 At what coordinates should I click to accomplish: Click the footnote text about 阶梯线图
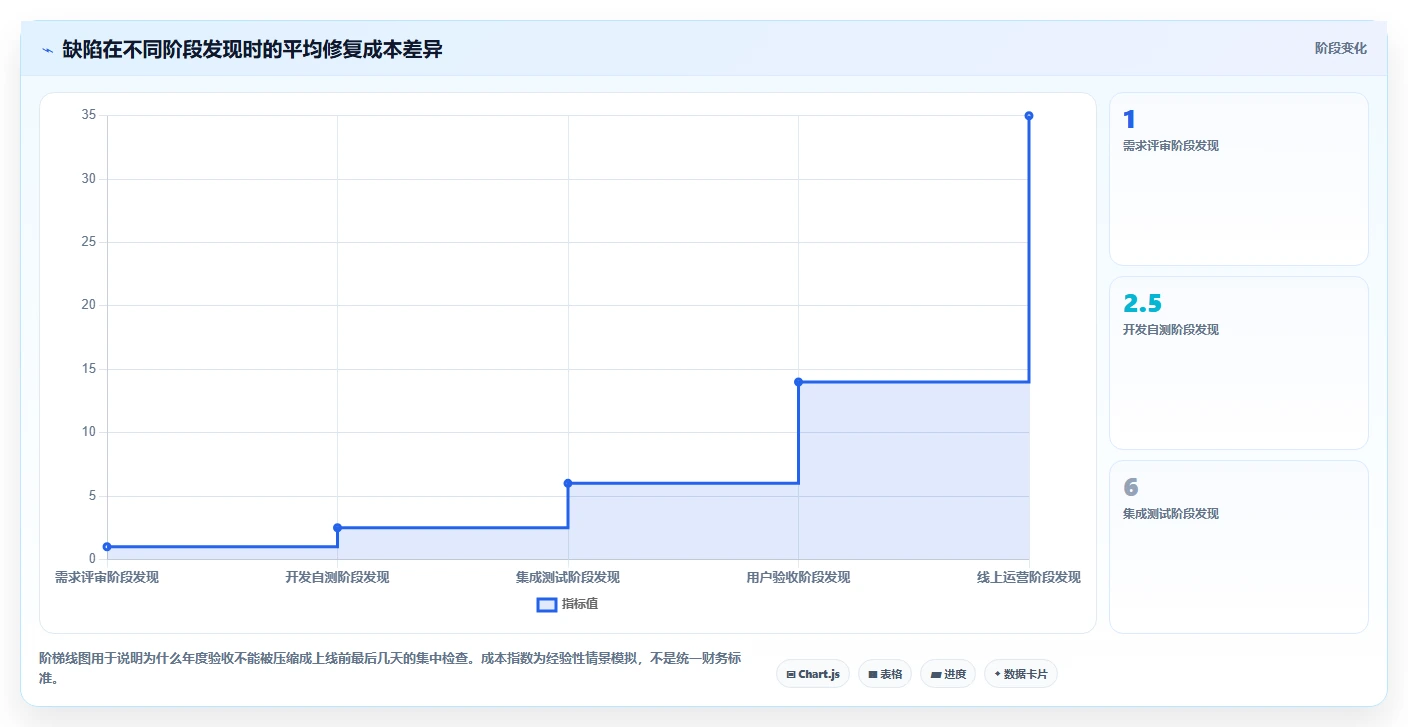[390, 668]
